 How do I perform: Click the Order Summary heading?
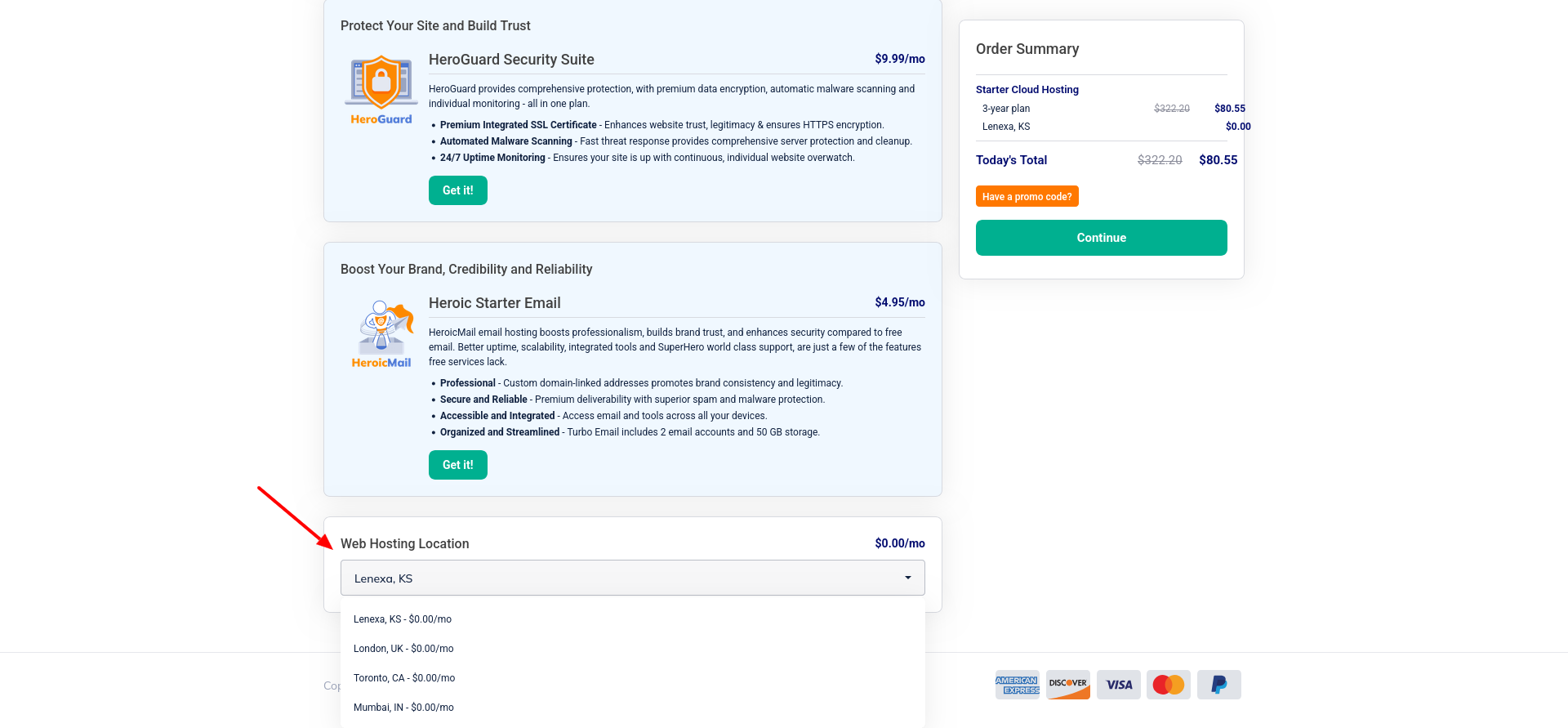point(1027,49)
